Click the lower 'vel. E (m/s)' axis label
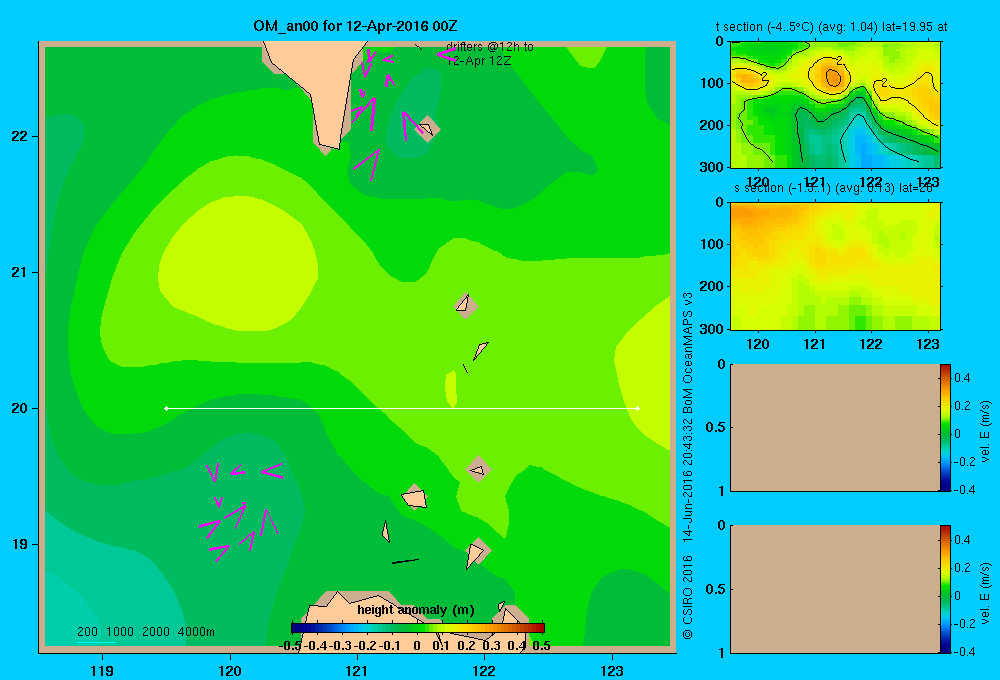 pos(985,593)
